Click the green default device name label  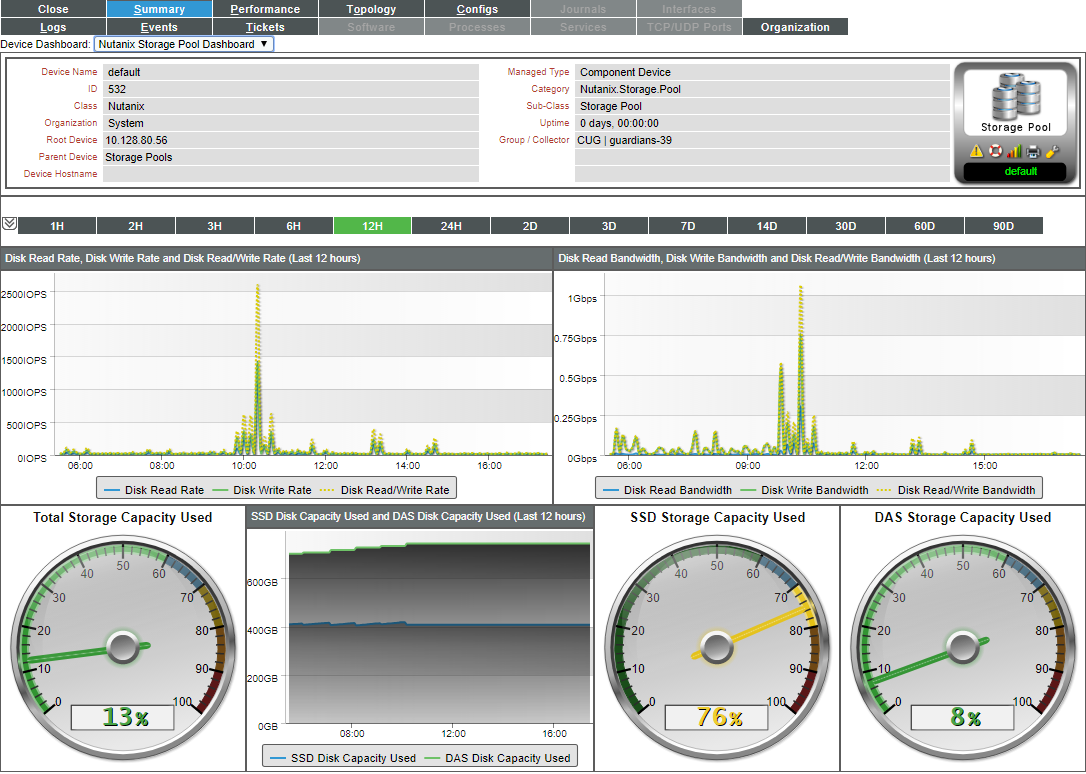(x=1020, y=171)
